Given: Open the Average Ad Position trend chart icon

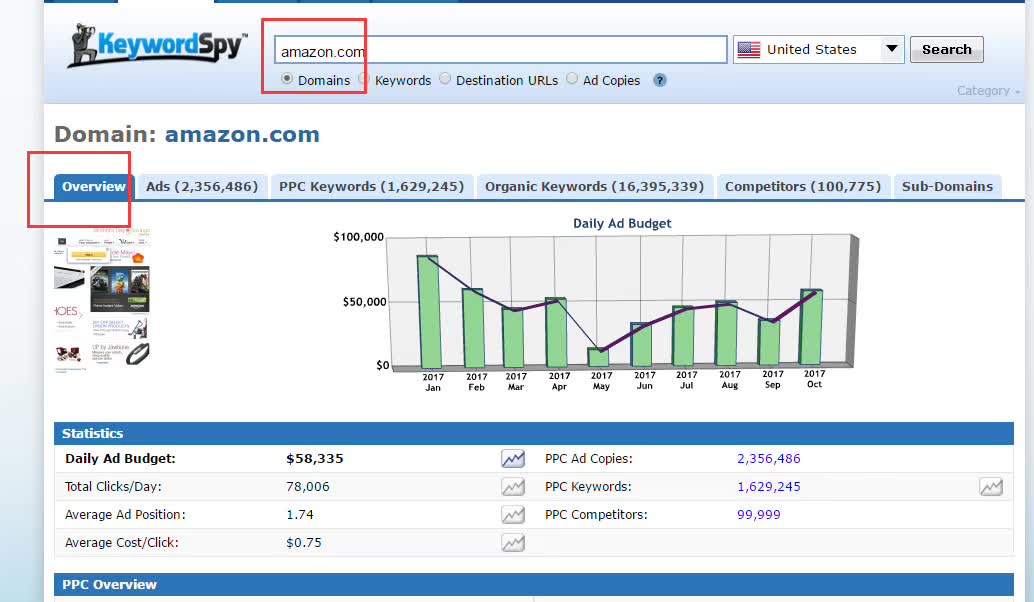Looking at the screenshot, I should [512, 514].
